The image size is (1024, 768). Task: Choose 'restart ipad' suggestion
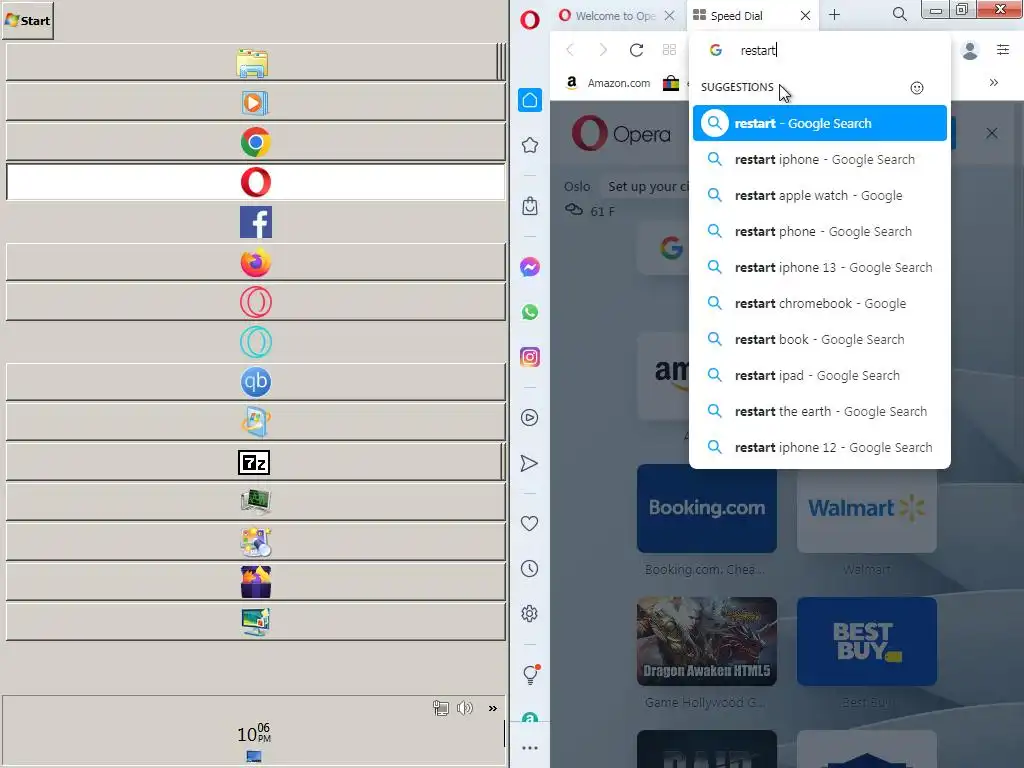(x=820, y=375)
